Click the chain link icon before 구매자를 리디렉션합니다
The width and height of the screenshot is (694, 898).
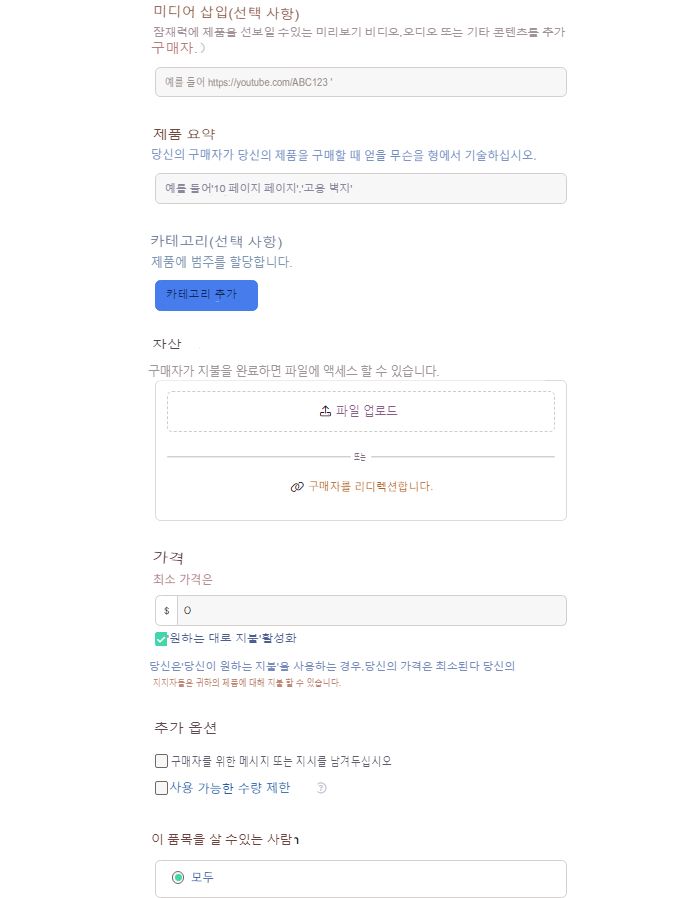click(296, 487)
